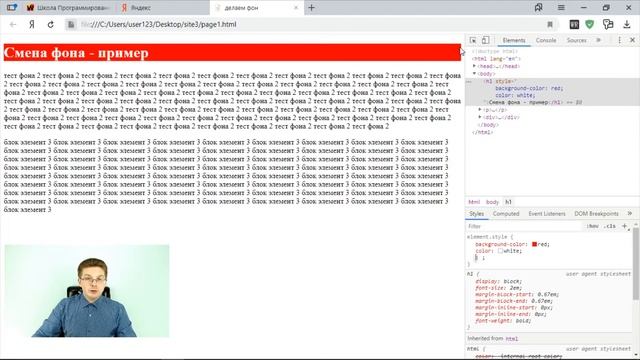Click the ellipsis beside the selected h1 row
This screenshot has width=640, height=360.
(470, 82)
